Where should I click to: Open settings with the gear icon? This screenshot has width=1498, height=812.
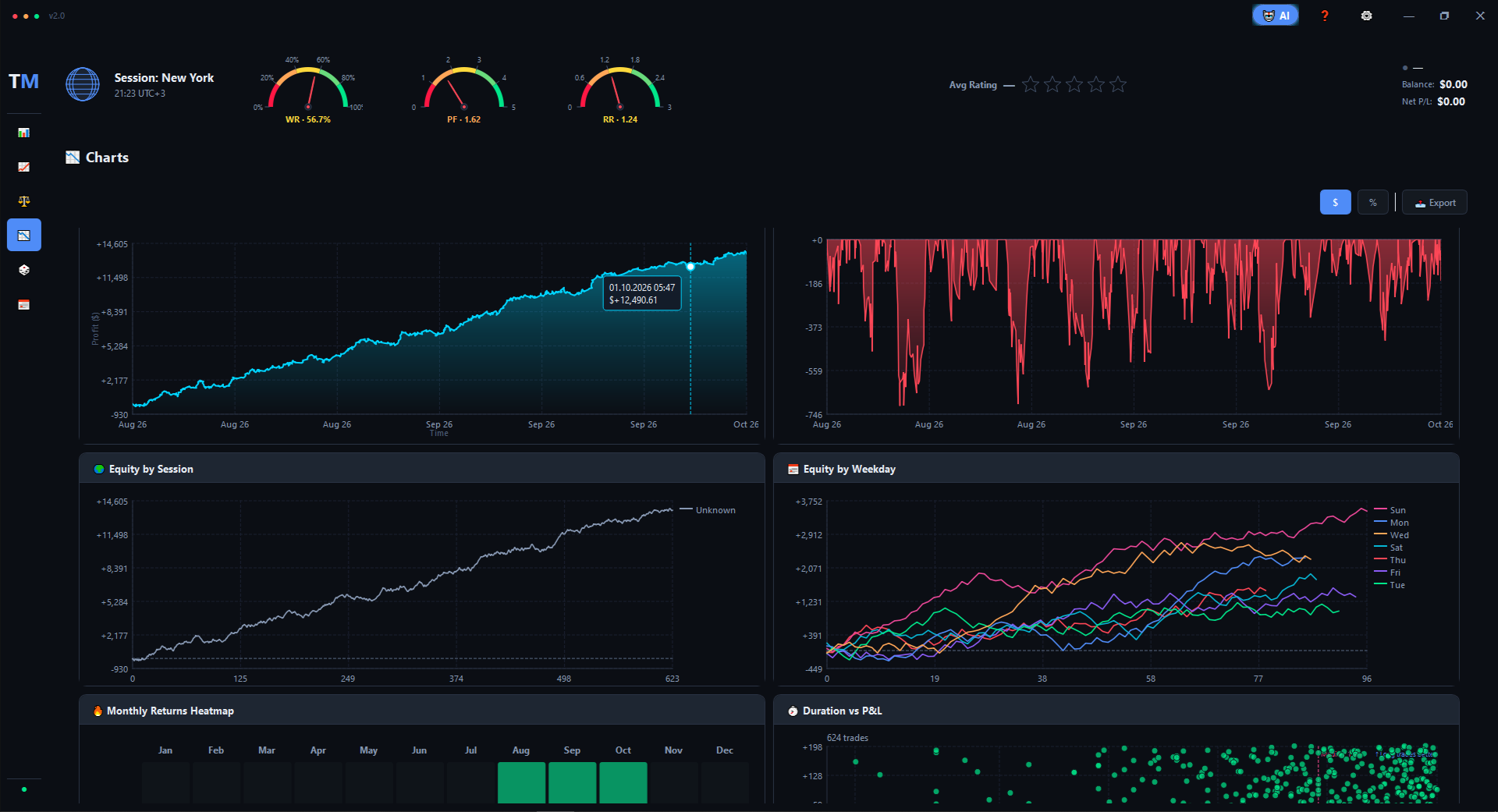(1366, 16)
